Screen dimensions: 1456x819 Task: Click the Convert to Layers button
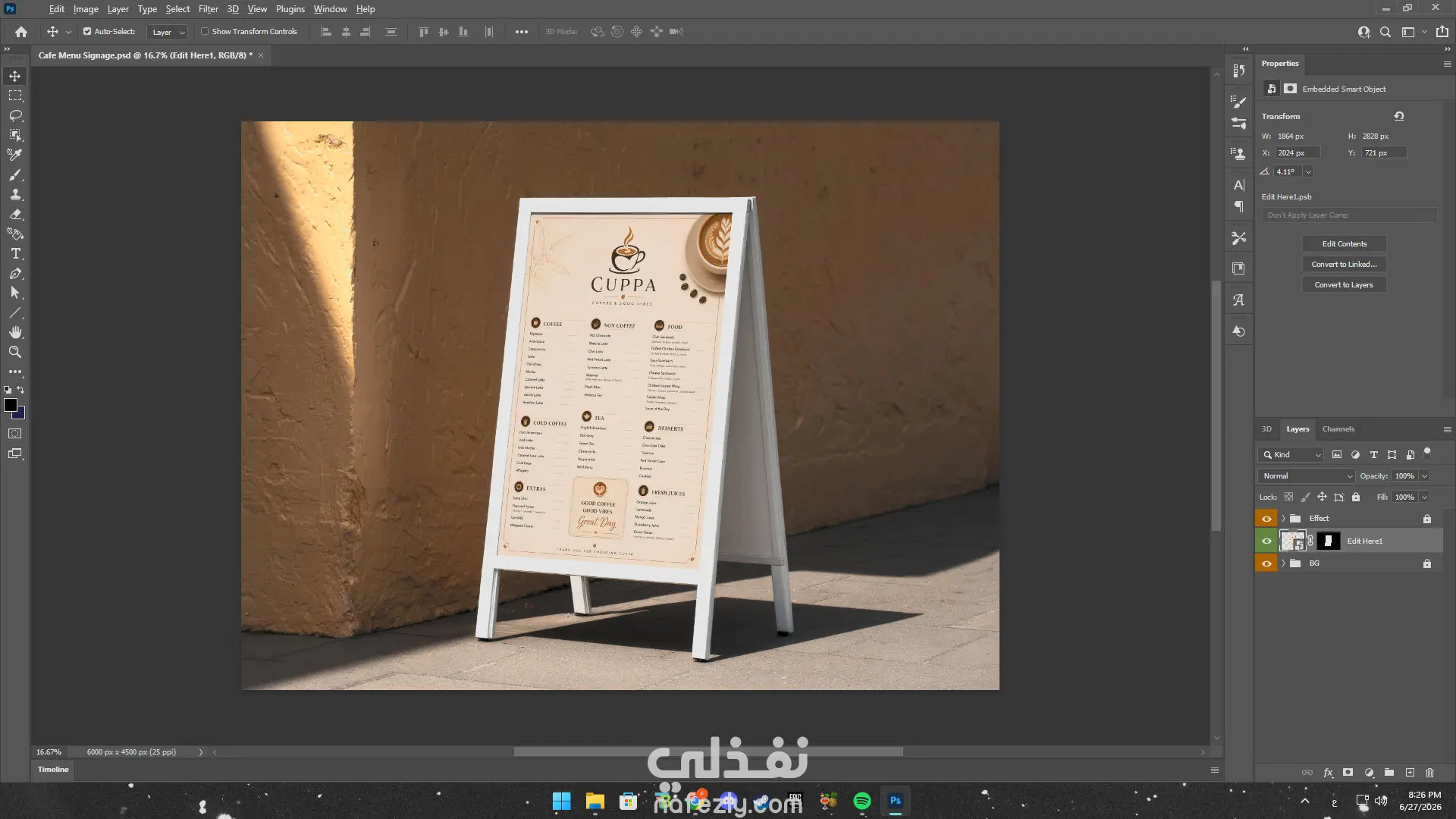(x=1345, y=285)
